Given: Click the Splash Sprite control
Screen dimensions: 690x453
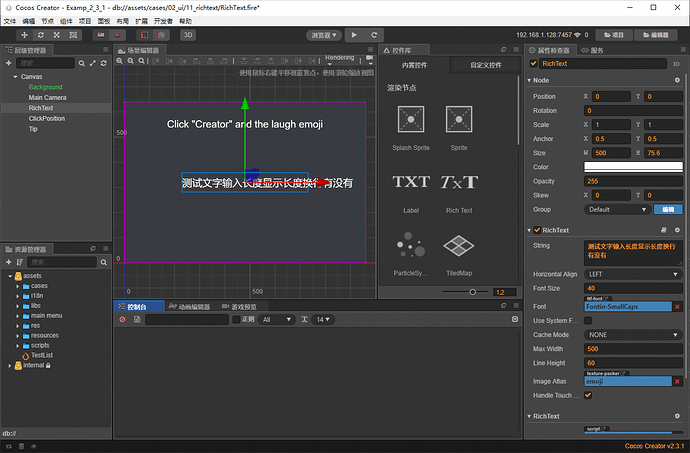Looking at the screenshot, I should point(411,120).
